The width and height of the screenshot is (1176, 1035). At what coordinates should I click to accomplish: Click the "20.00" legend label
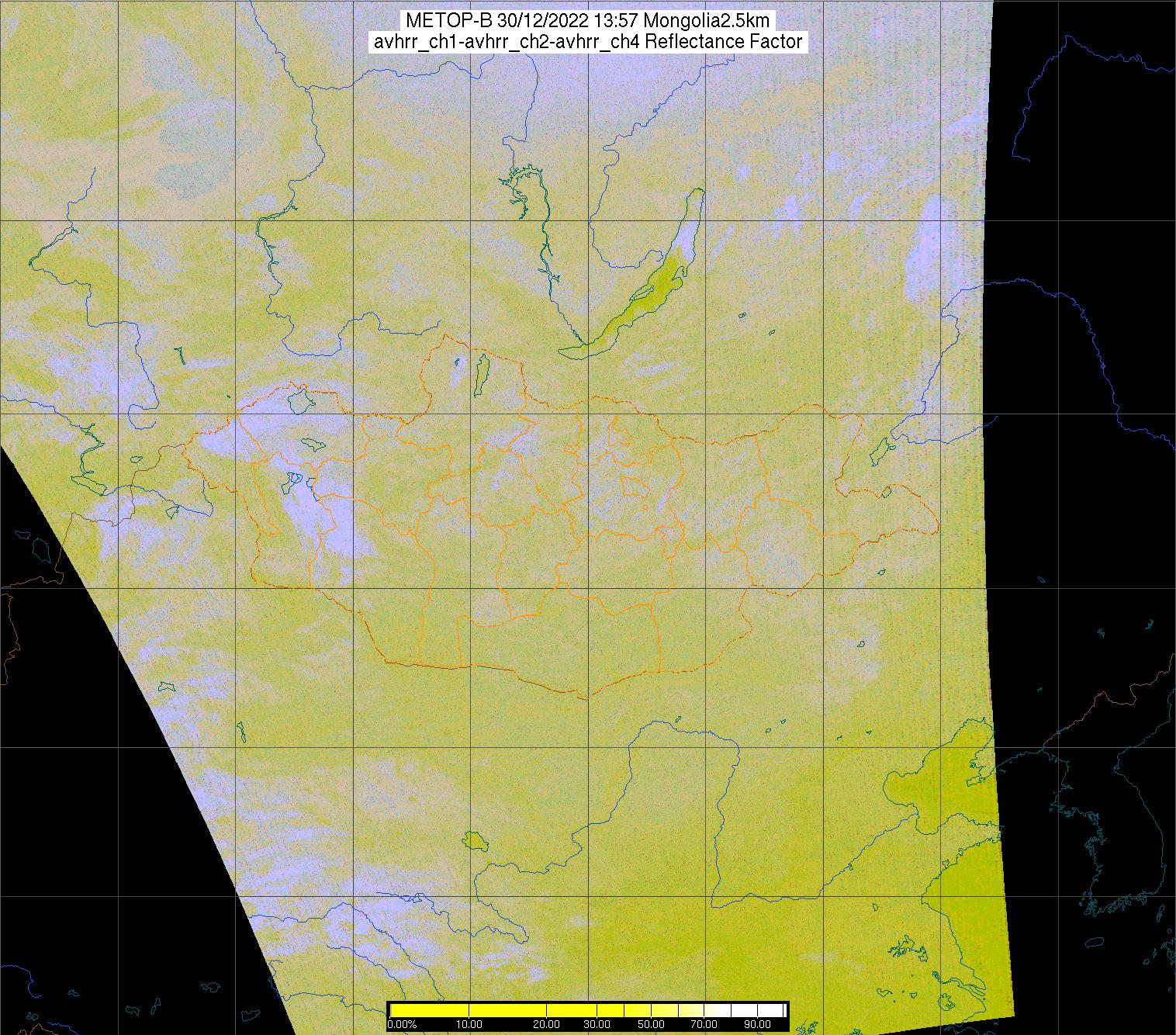point(548,1024)
